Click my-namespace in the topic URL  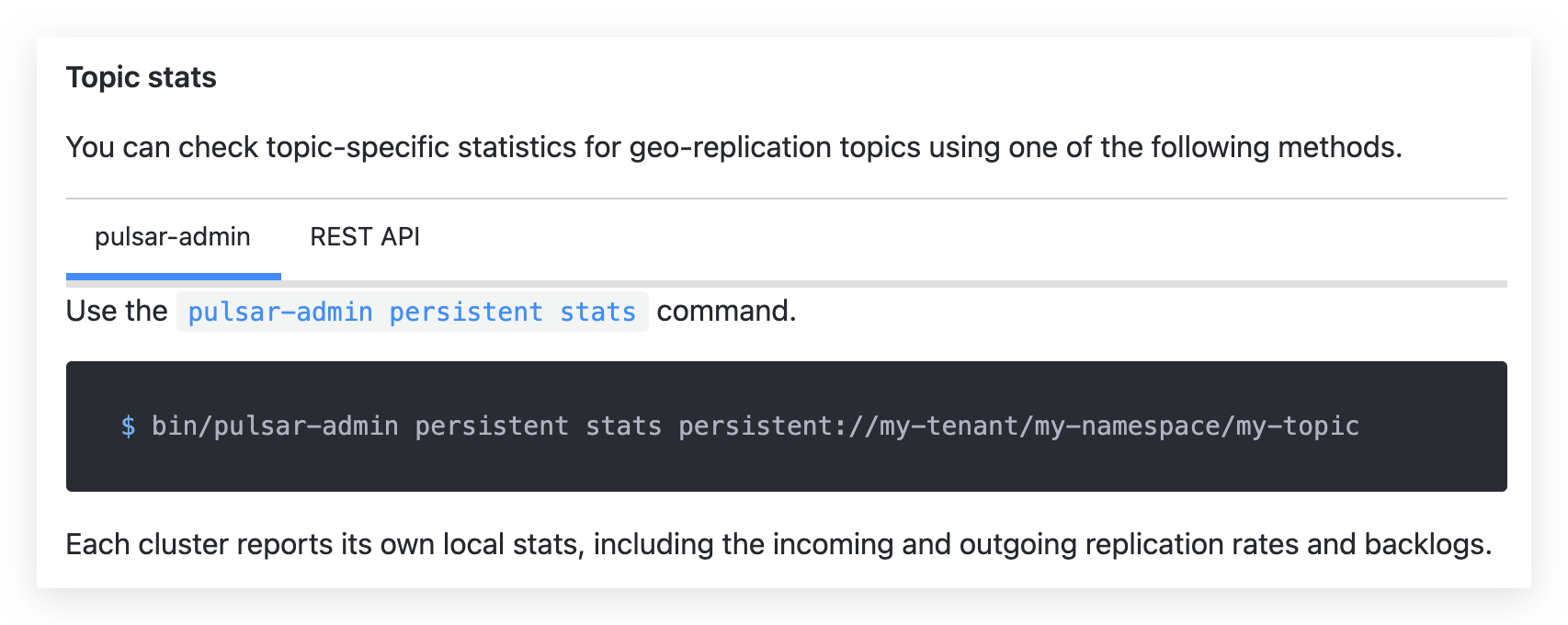1127,426
